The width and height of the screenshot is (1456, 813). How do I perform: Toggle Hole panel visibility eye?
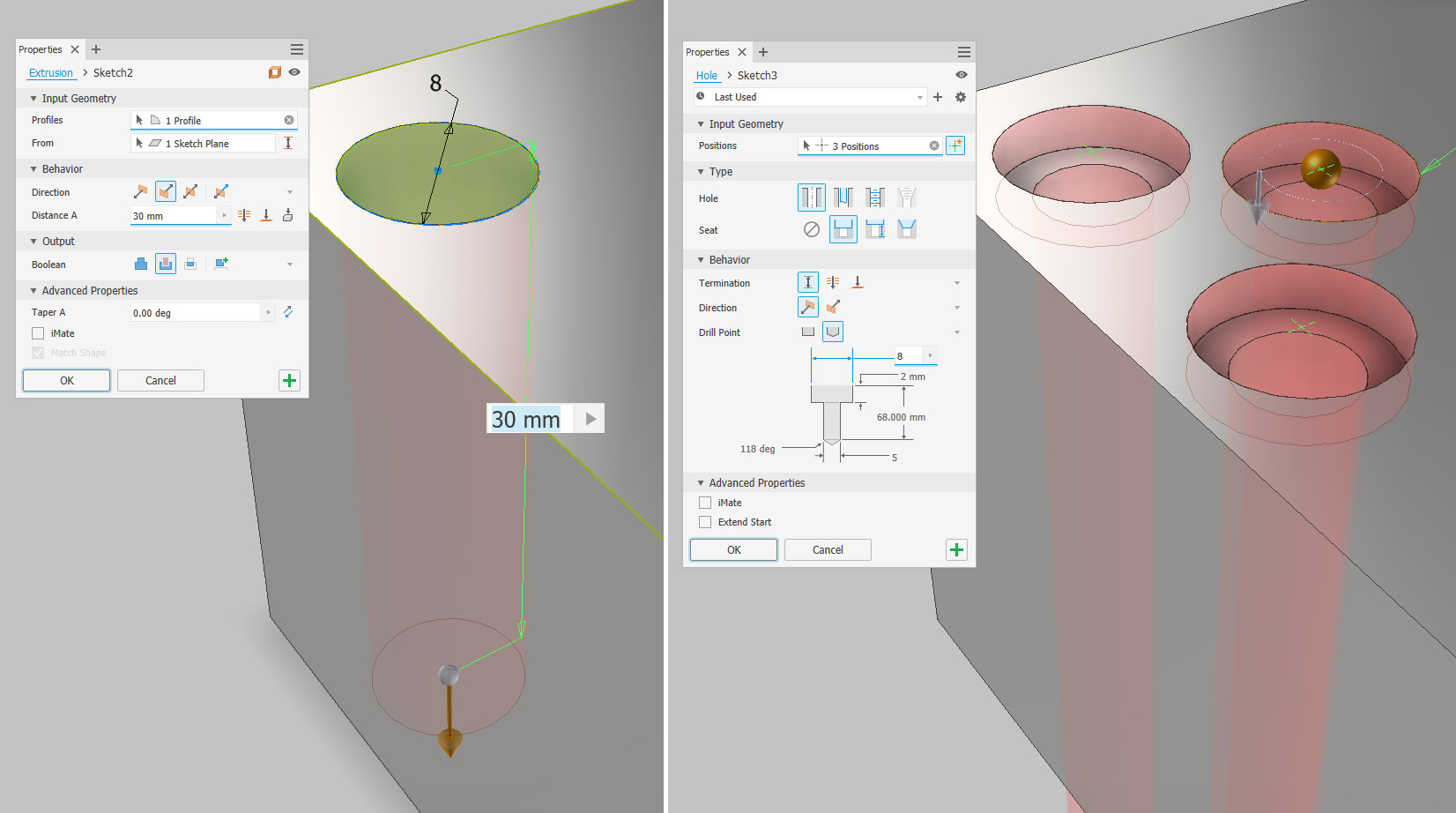tap(962, 75)
